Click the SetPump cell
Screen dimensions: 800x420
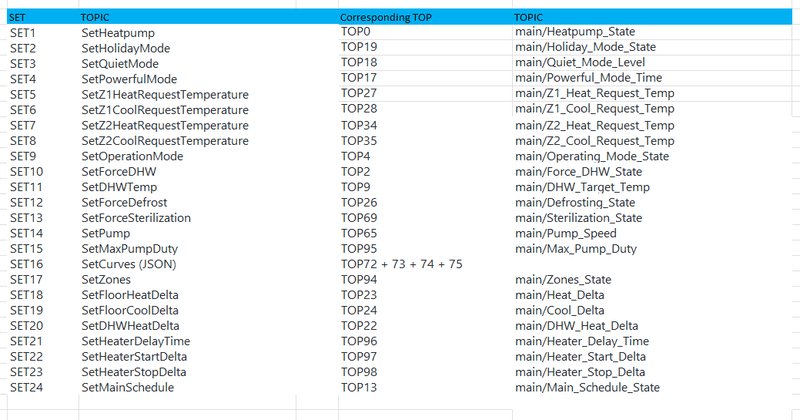(x=108, y=233)
